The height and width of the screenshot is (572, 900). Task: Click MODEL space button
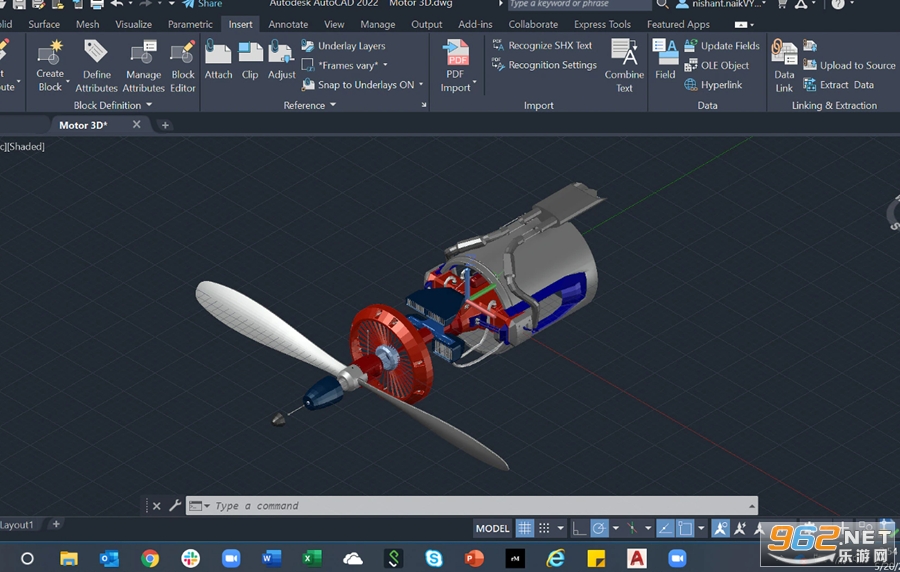click(492, 528)
